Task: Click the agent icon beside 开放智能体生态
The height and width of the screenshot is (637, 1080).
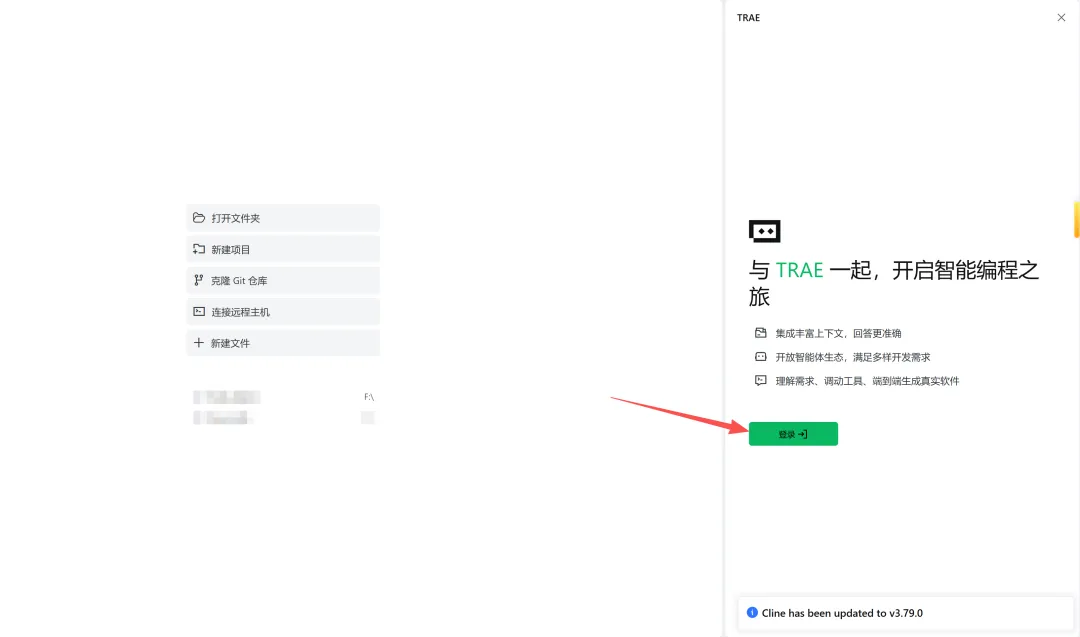Action: point(760,357)
